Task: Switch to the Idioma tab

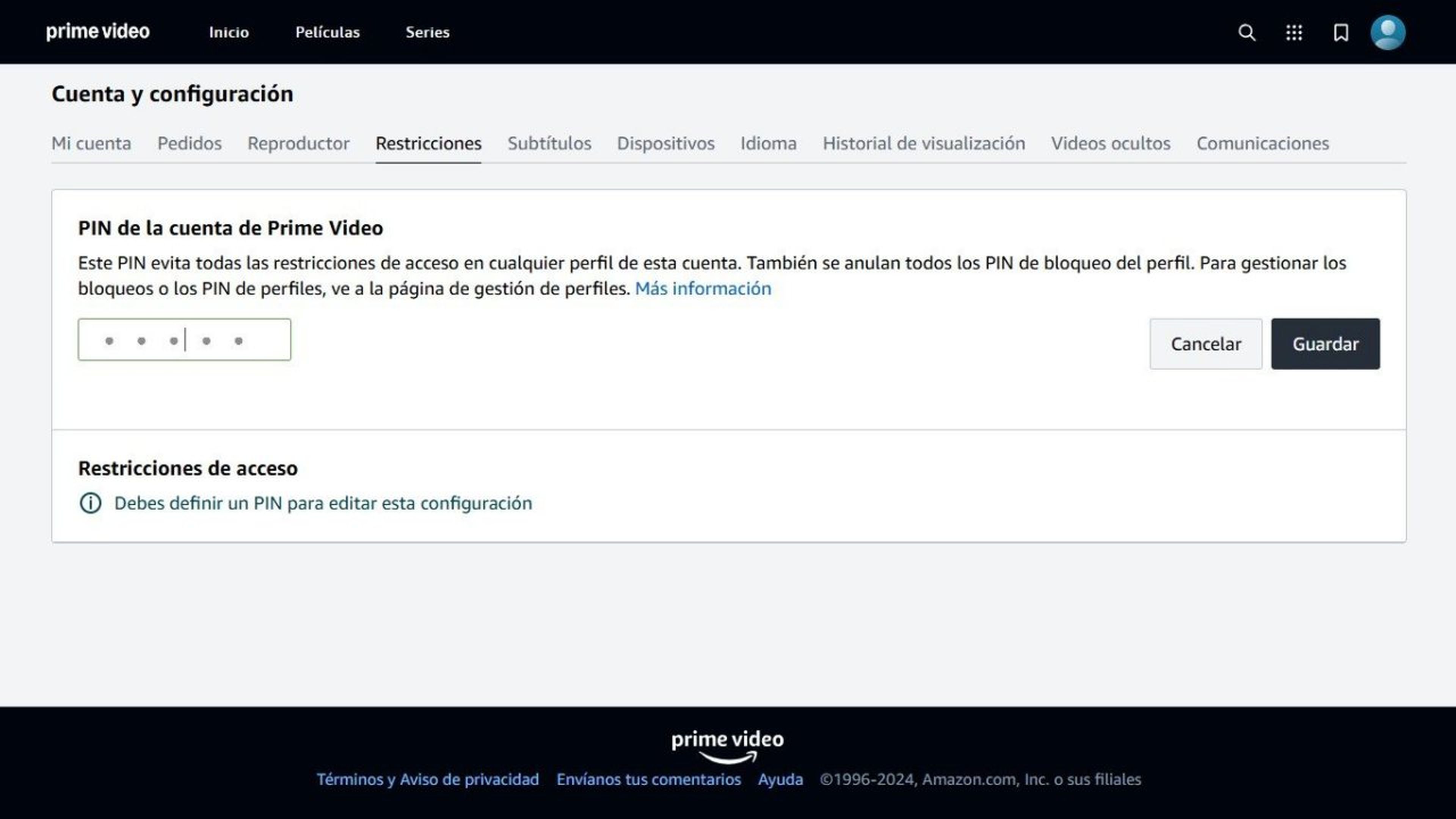Action: (769, 144)
